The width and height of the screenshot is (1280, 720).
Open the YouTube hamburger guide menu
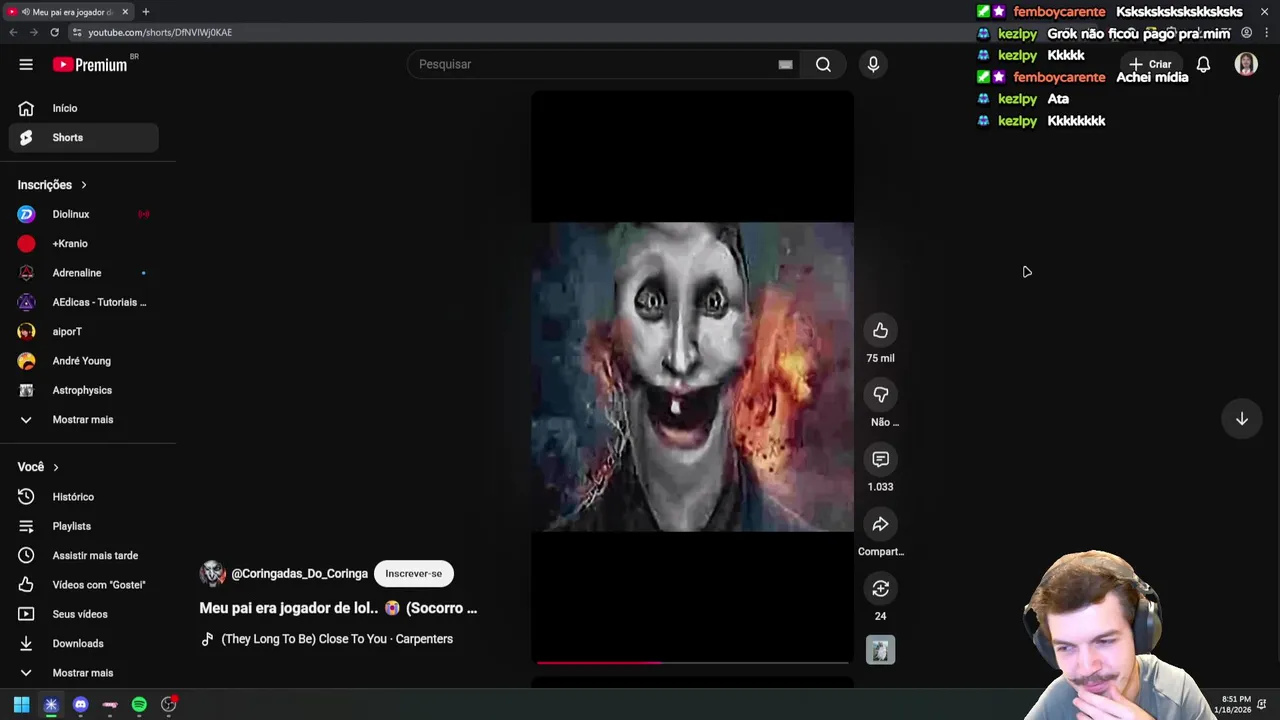point(26,64)
